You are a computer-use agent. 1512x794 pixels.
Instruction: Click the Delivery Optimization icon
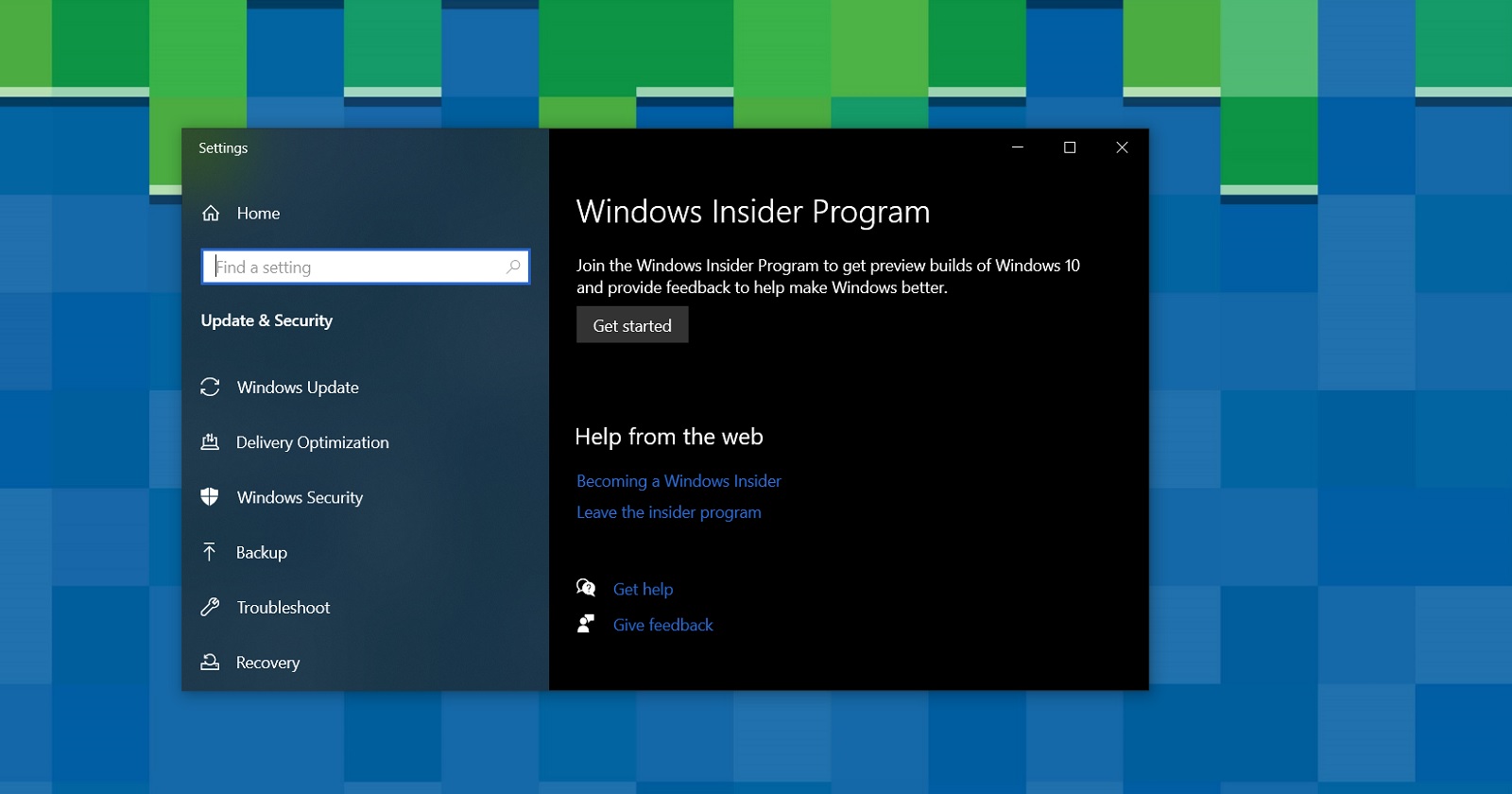coord(210,442)
